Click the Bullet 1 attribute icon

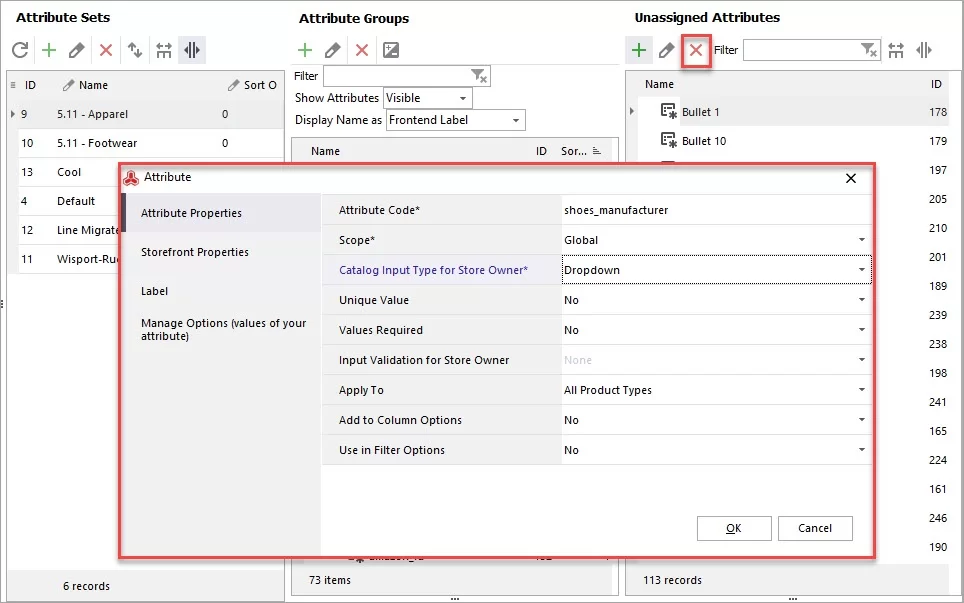click(x=668, y=111)
